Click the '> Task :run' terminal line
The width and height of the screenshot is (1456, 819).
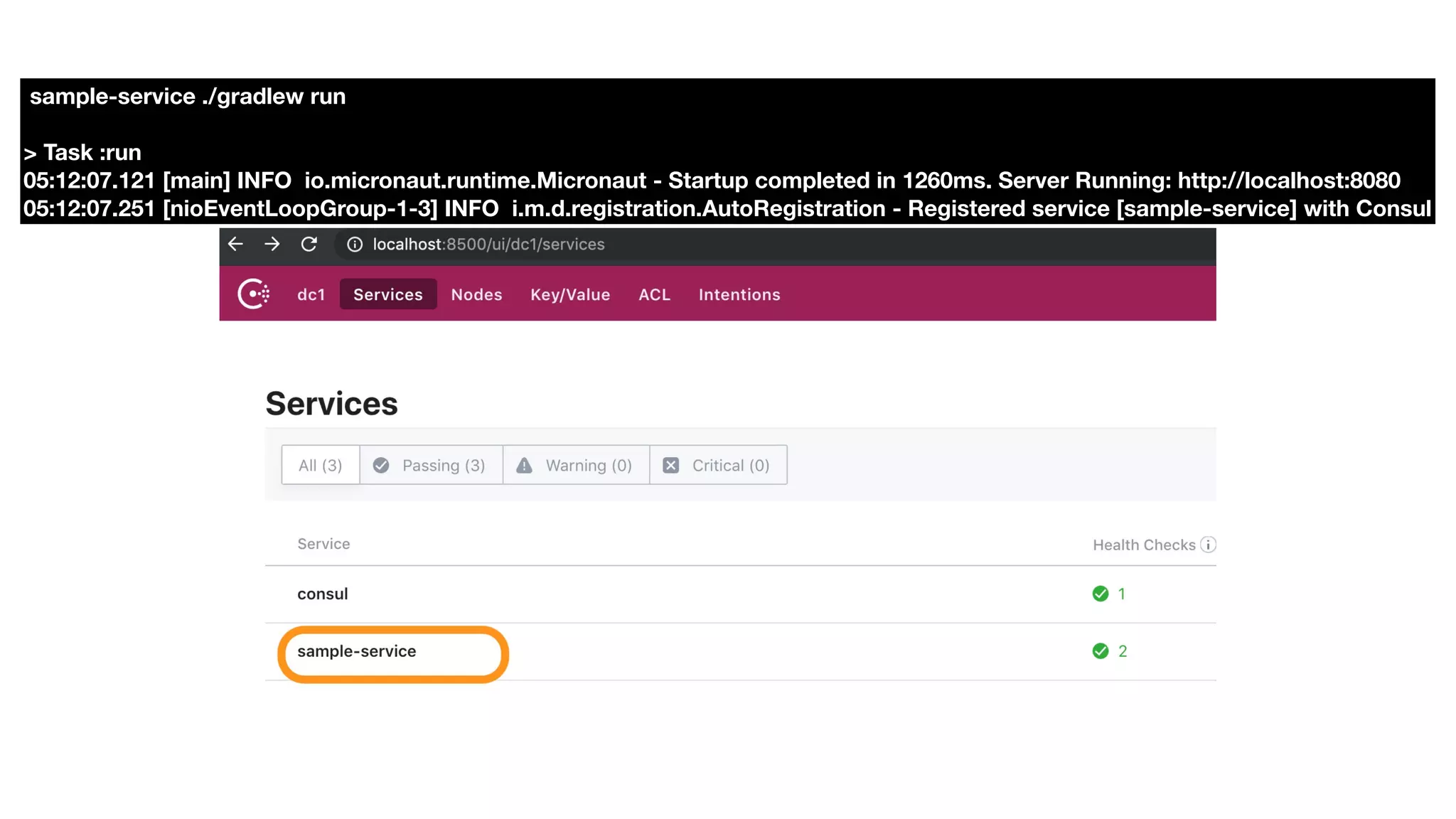tap(82, 153)
